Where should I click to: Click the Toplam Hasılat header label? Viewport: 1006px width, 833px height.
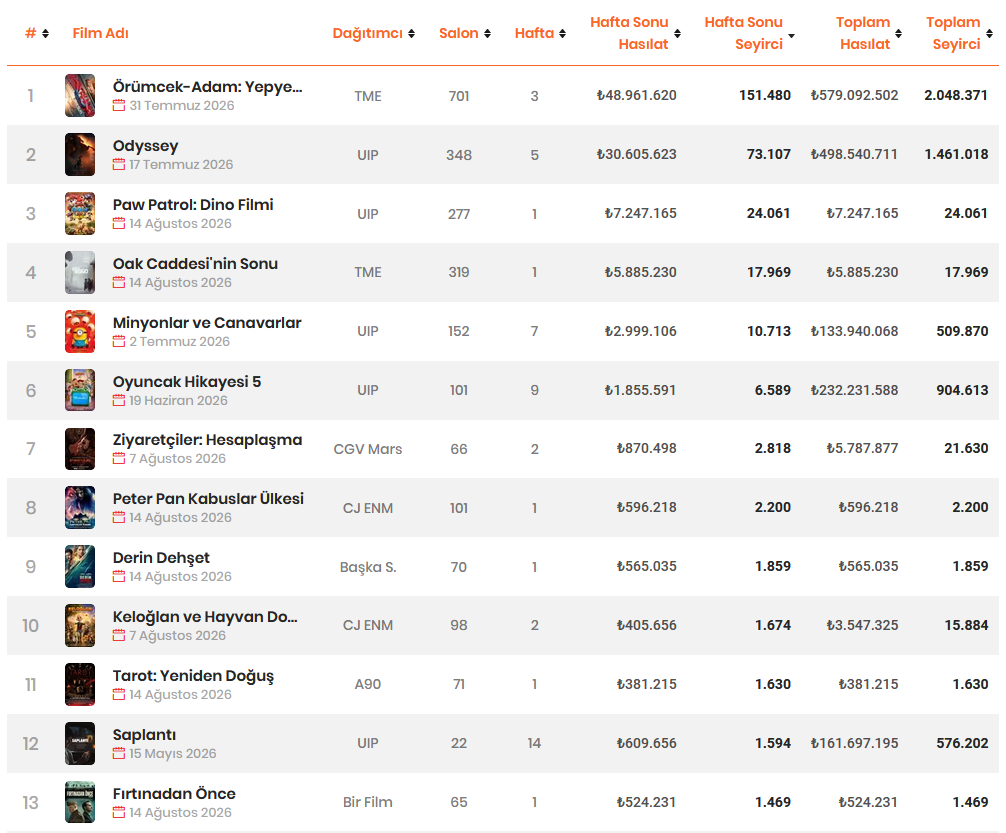[x=864, y=33]
